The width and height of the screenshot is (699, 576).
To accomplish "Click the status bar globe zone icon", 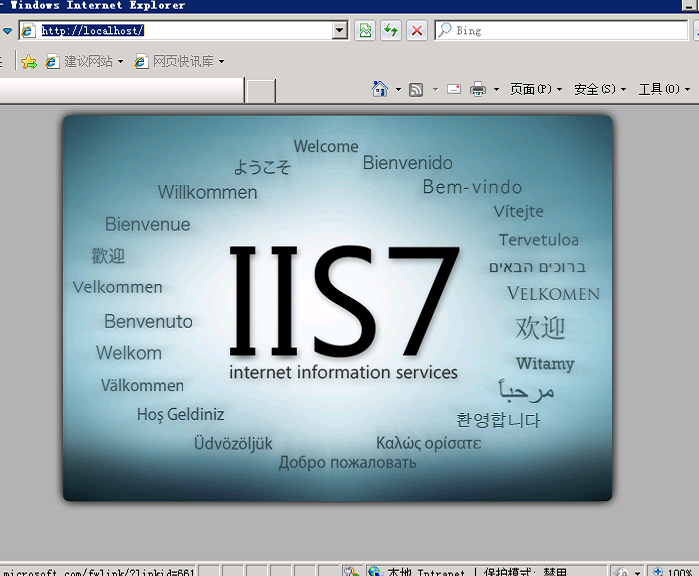I will point(375,571).
